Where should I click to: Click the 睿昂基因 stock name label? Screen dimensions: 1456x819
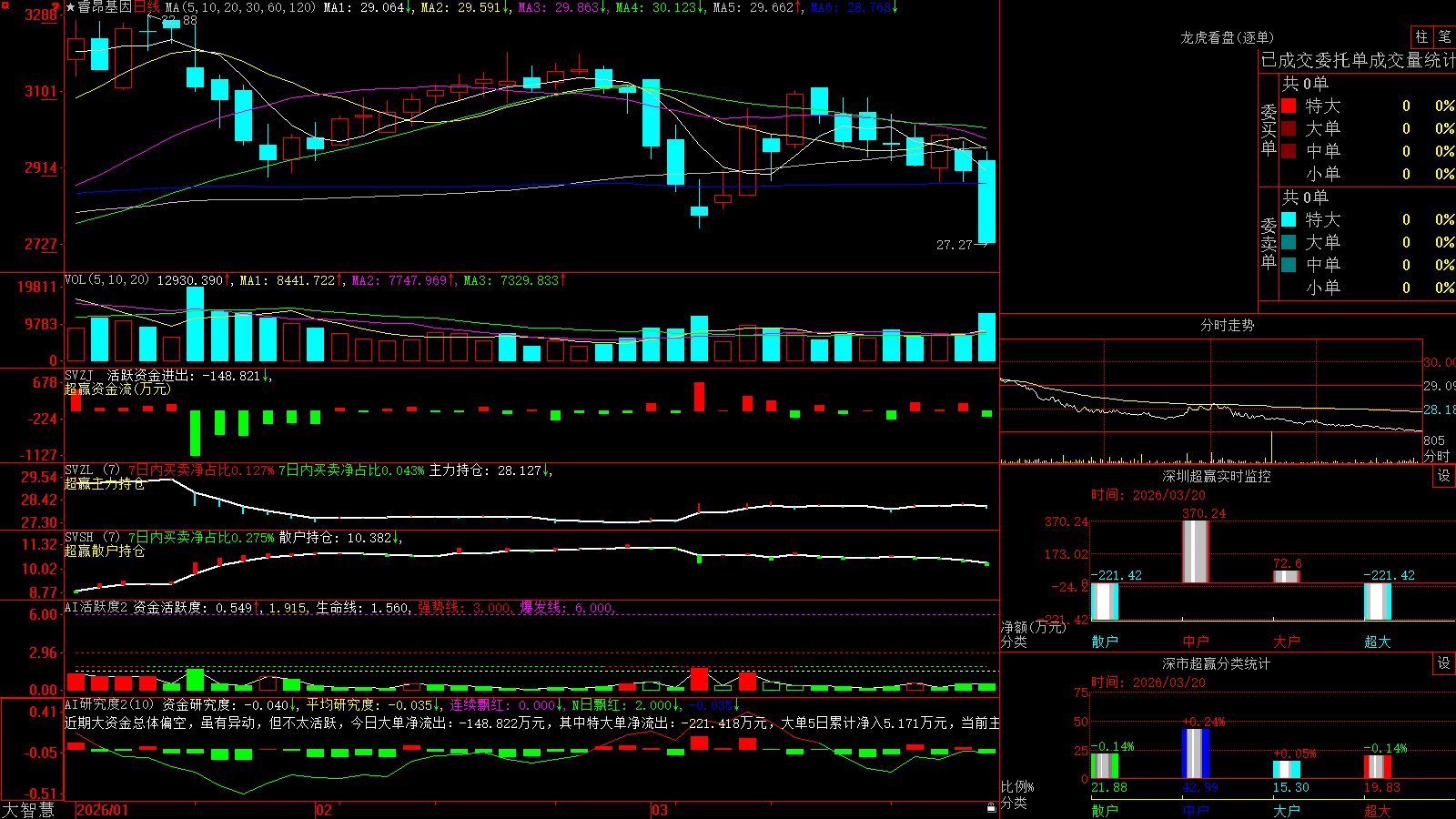(105, 7)
